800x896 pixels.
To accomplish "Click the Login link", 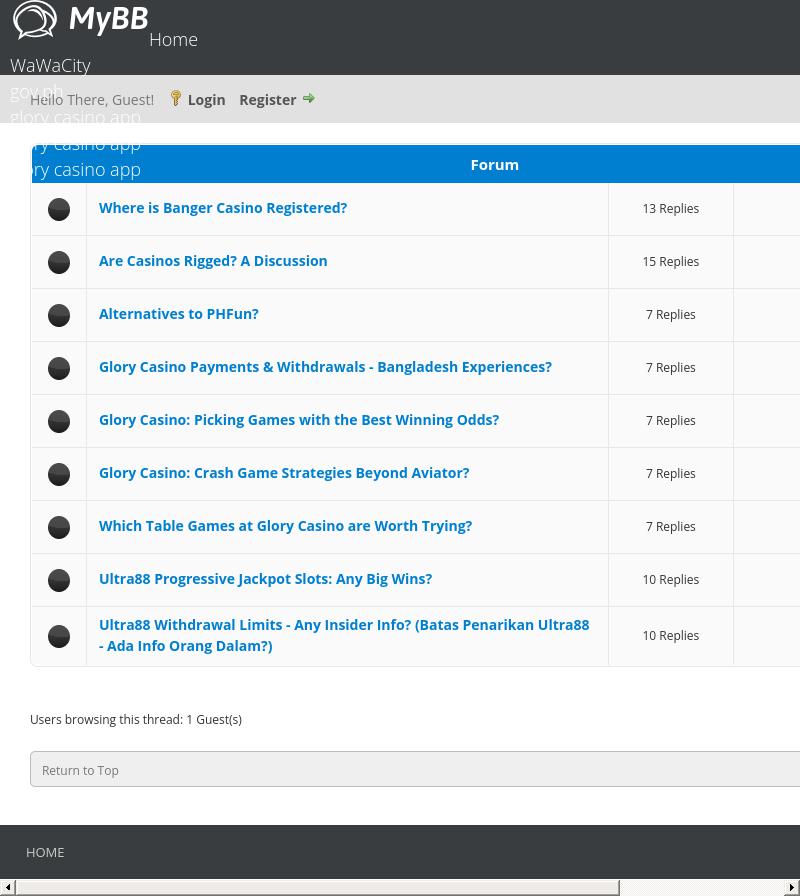I will pos(206,99).
